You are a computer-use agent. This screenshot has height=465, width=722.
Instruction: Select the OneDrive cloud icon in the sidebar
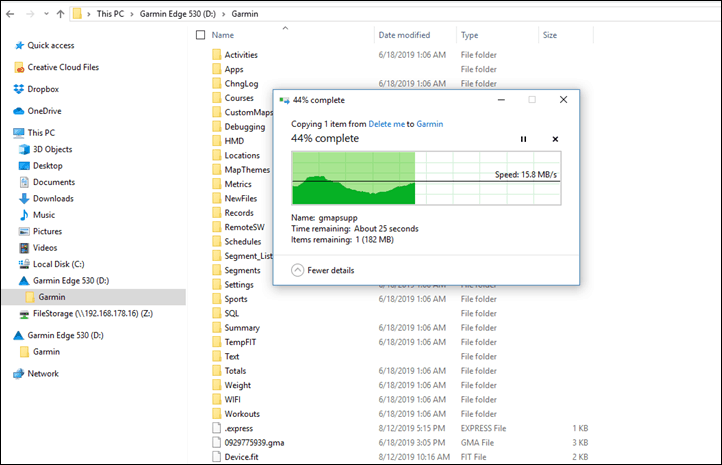tap(19, 111)
